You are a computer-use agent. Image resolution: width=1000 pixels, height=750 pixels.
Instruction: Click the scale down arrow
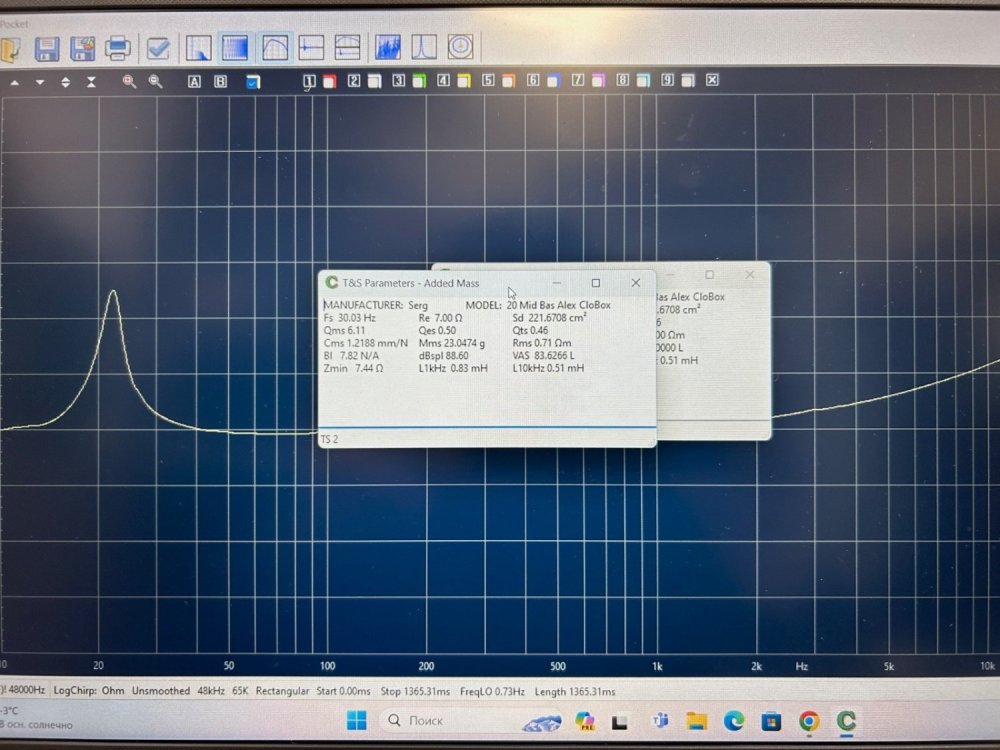(x=40, y=82)
